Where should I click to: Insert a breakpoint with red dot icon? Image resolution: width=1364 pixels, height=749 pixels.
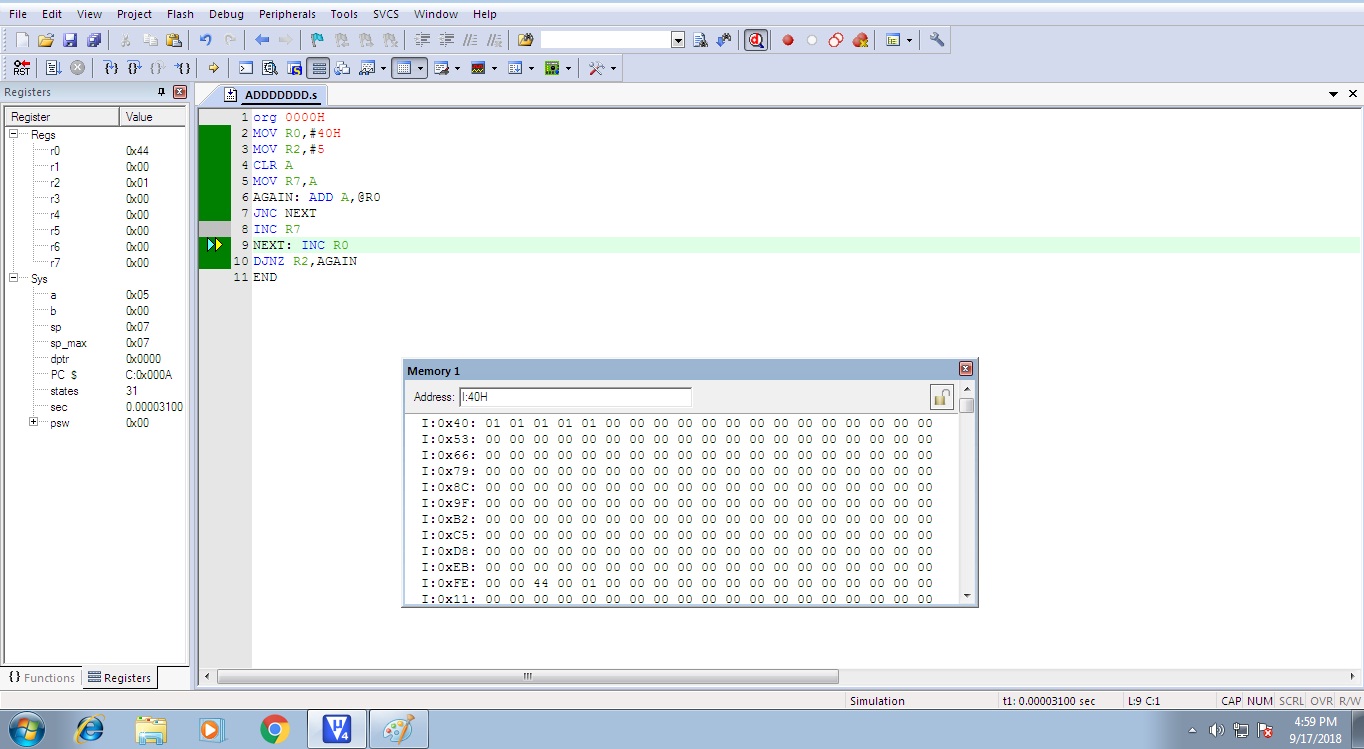click(x=788, y=40)
